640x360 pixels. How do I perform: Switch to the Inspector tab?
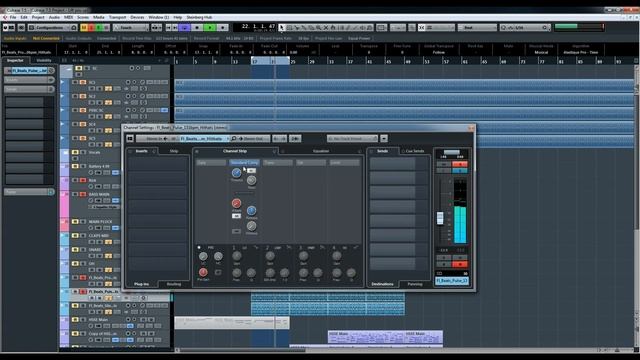[15, 60]
